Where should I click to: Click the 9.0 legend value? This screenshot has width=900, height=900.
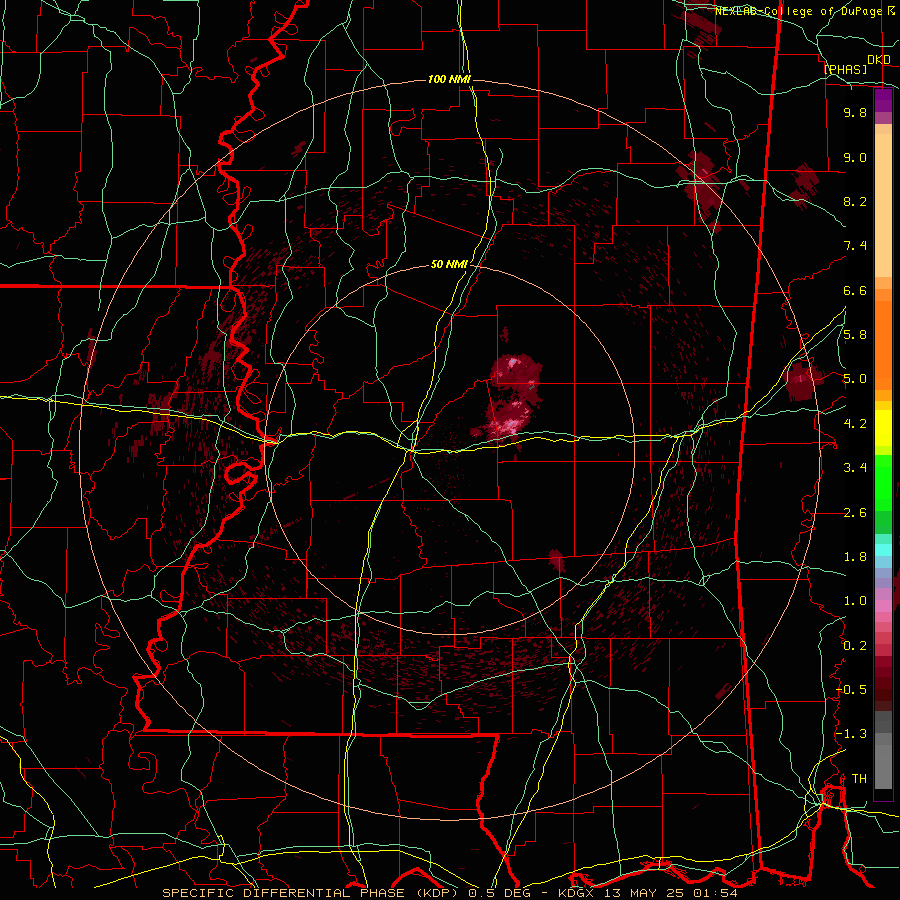tap(855, 157)
